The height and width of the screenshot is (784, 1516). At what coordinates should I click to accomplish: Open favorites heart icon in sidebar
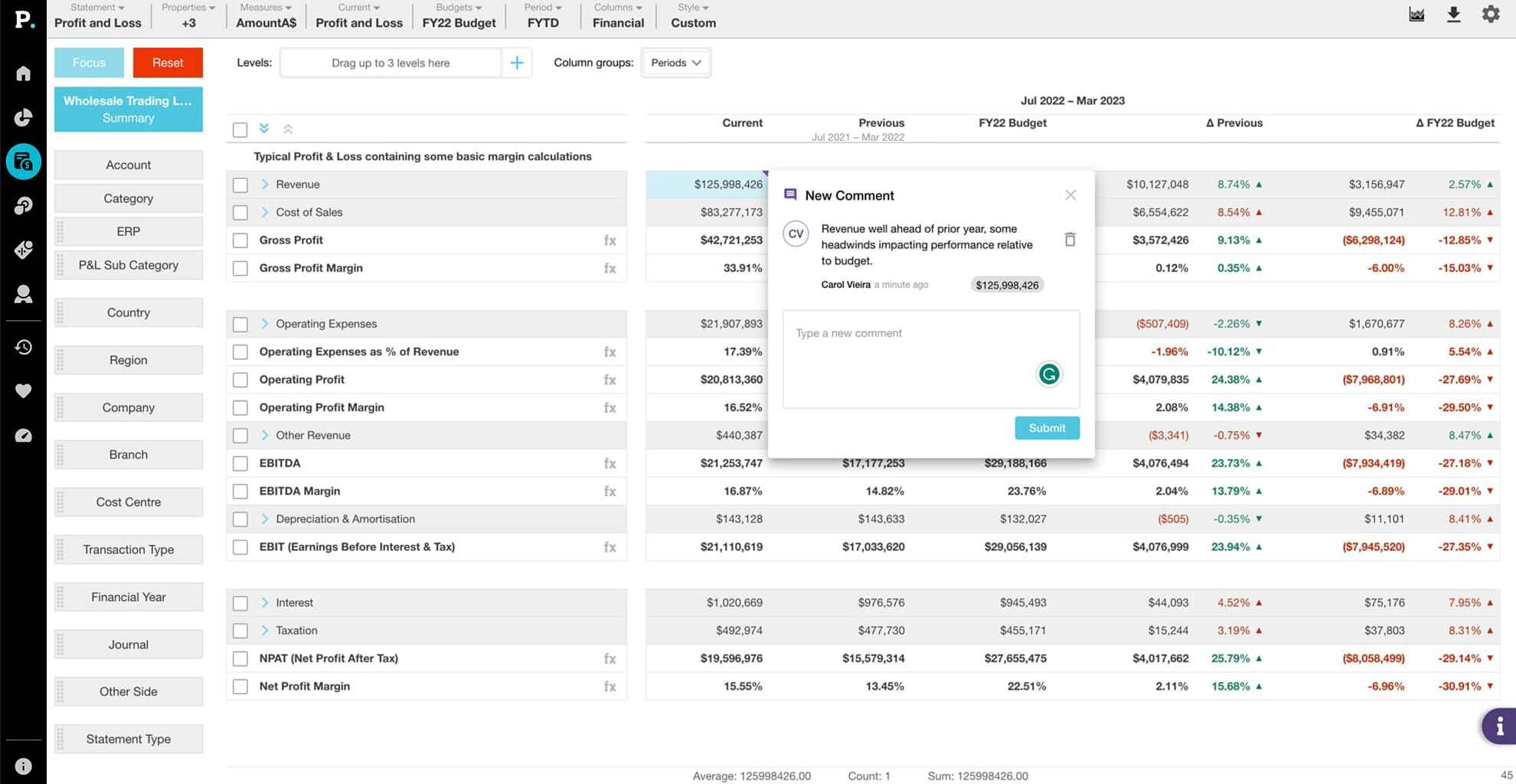click(x=23, y=391)
